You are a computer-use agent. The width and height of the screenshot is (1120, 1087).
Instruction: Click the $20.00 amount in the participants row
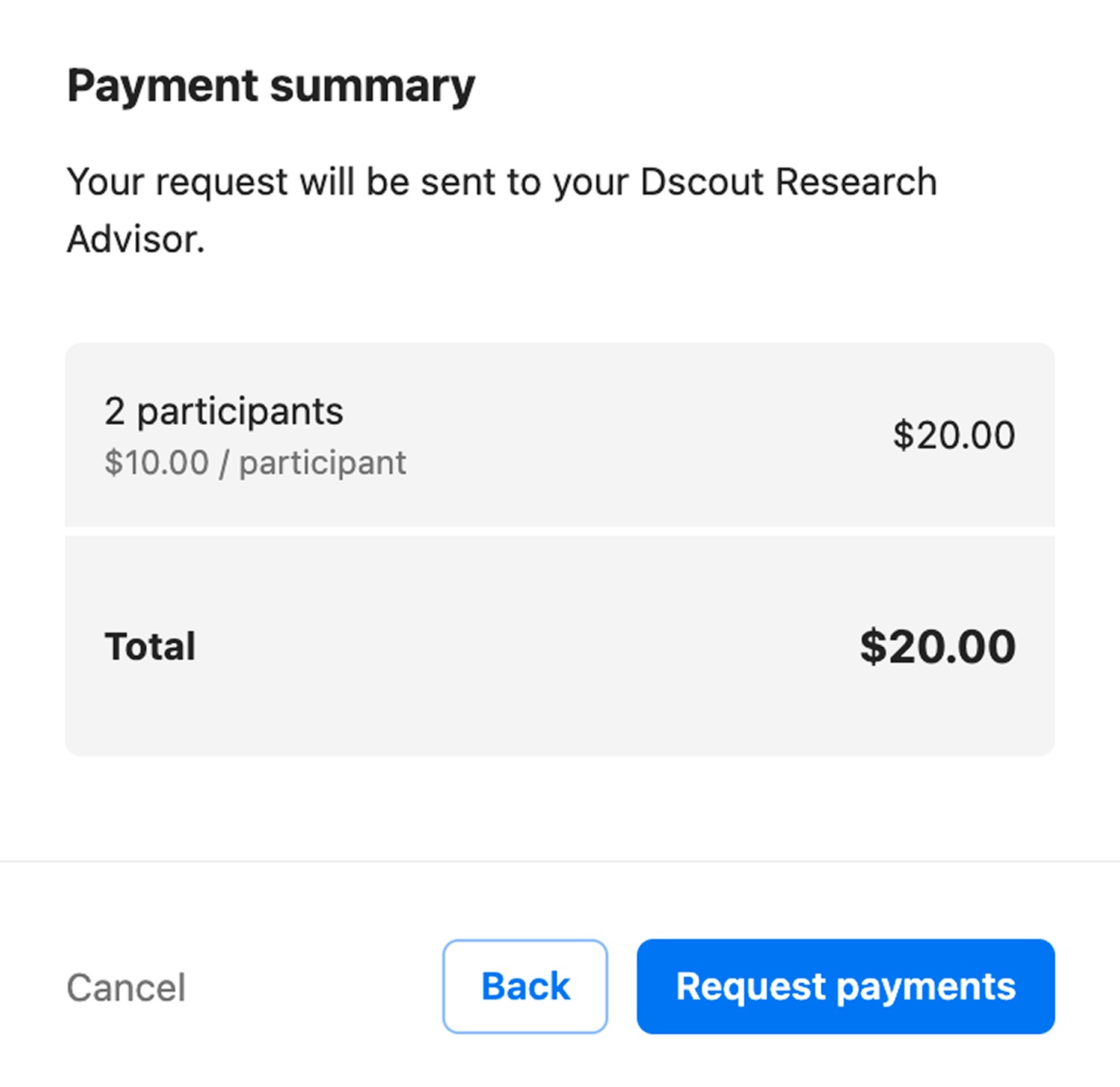click(953, 435)
